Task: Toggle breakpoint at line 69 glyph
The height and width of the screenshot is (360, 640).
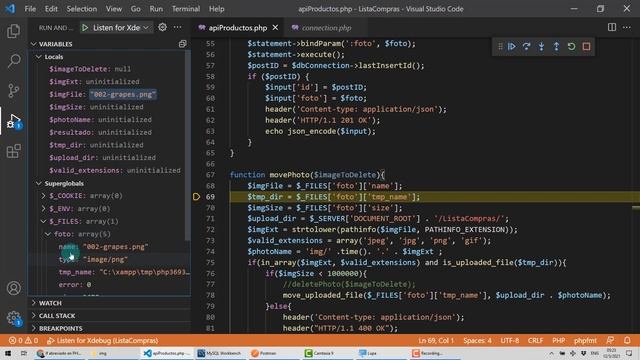Action: 196,197
